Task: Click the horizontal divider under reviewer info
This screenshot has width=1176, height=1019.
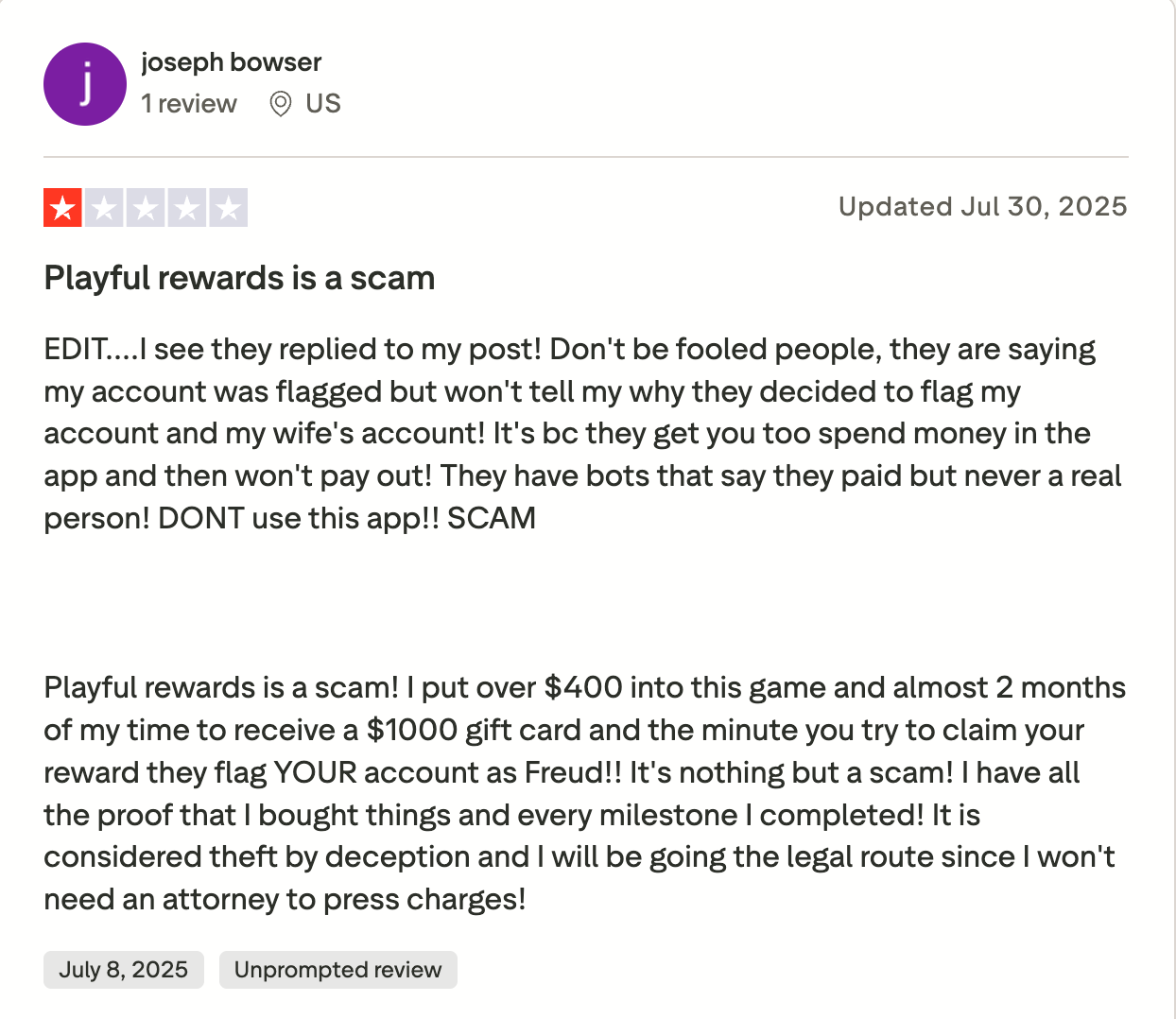Action: (586, 157)
